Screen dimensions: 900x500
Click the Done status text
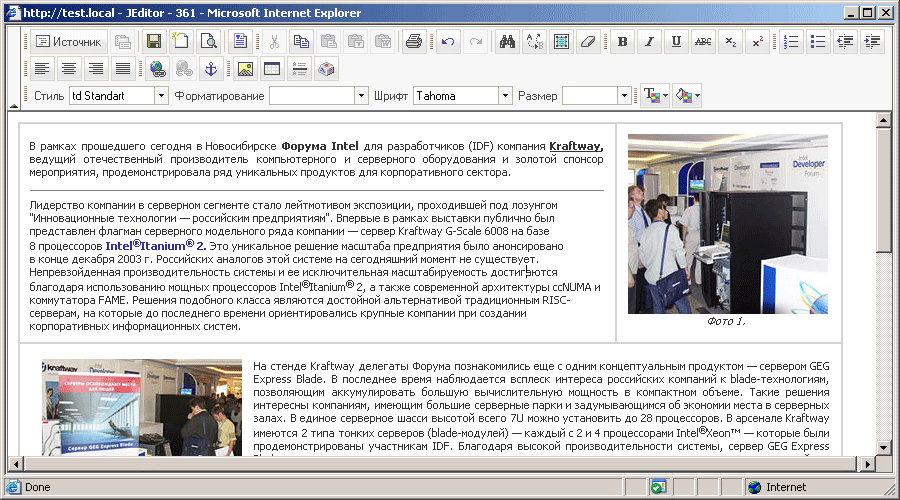point(37,487)
